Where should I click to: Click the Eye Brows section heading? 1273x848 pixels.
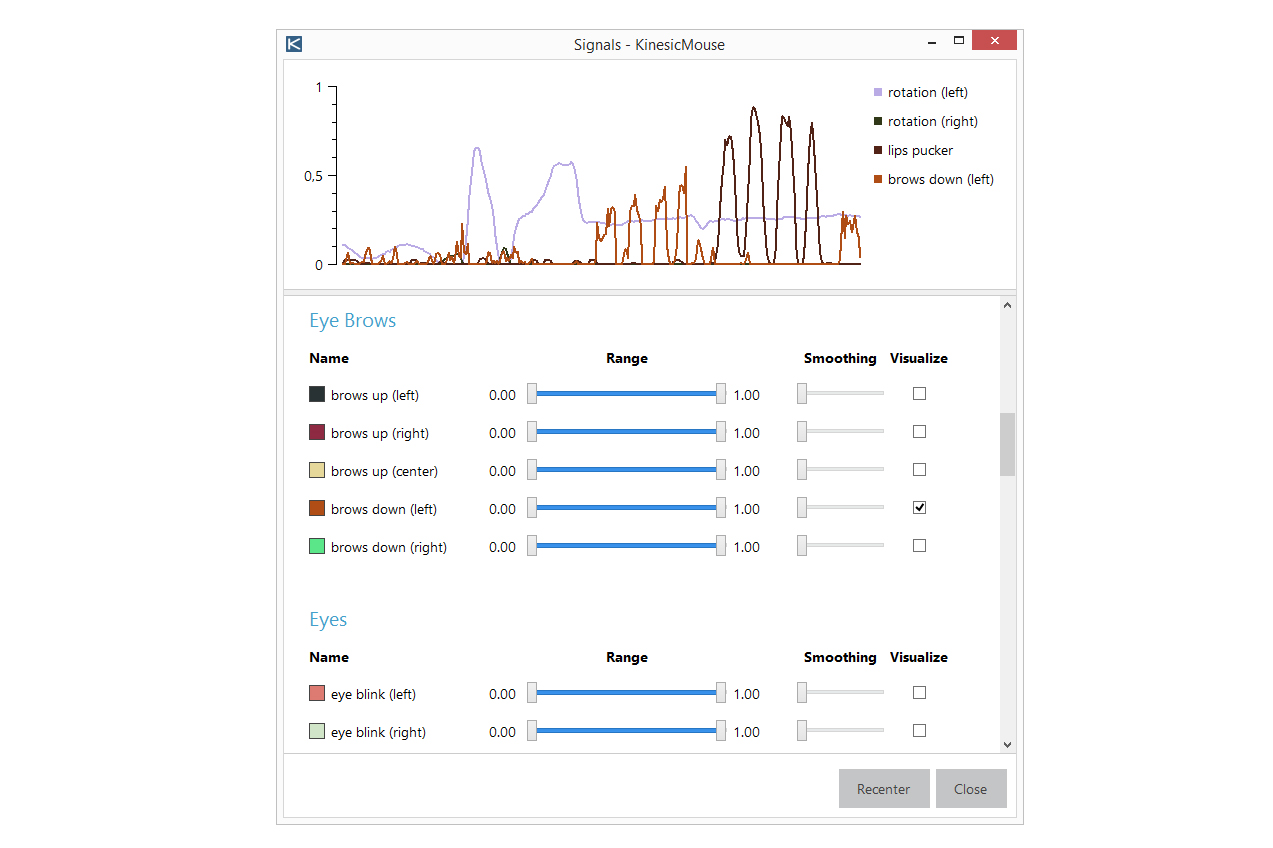tap(352, 321)
